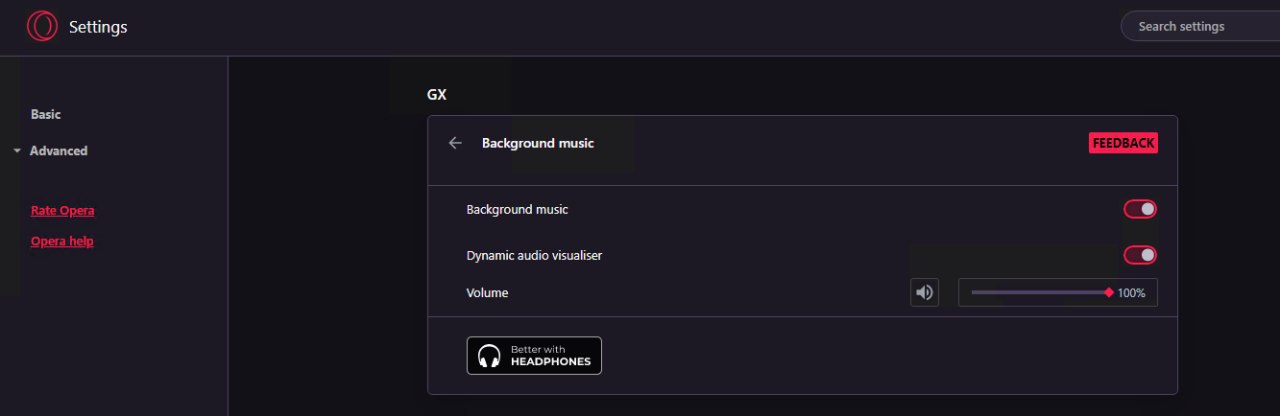The height and width of the screenshot is (416, 1280).
Task: Click the Opera GX logo icon
Action: [x=42, y=26]
